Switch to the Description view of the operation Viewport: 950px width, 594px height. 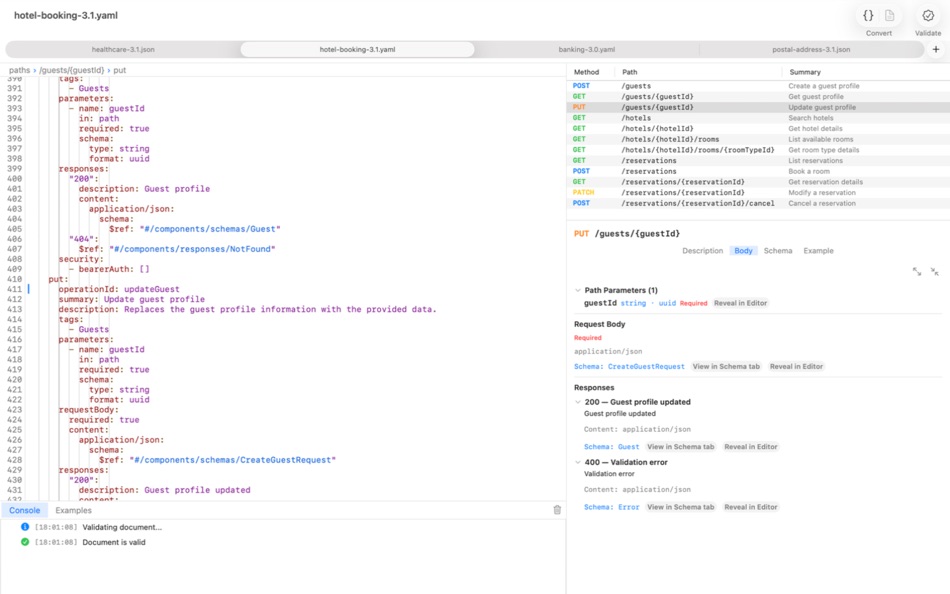[706, 250]
